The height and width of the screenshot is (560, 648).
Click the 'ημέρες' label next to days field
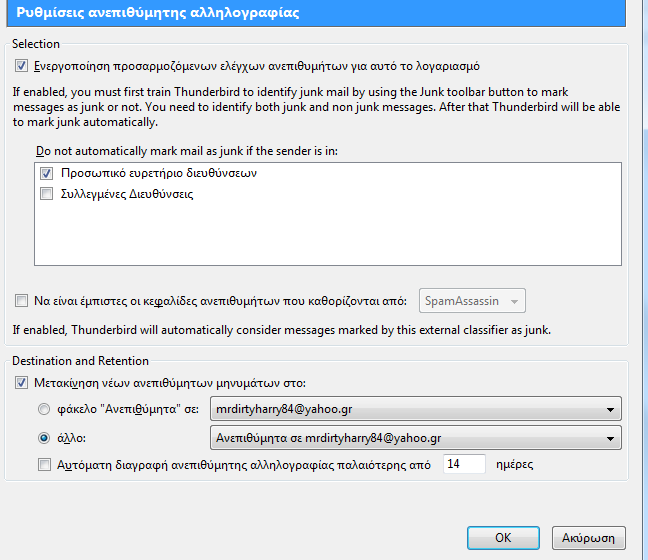click(515, 465)
